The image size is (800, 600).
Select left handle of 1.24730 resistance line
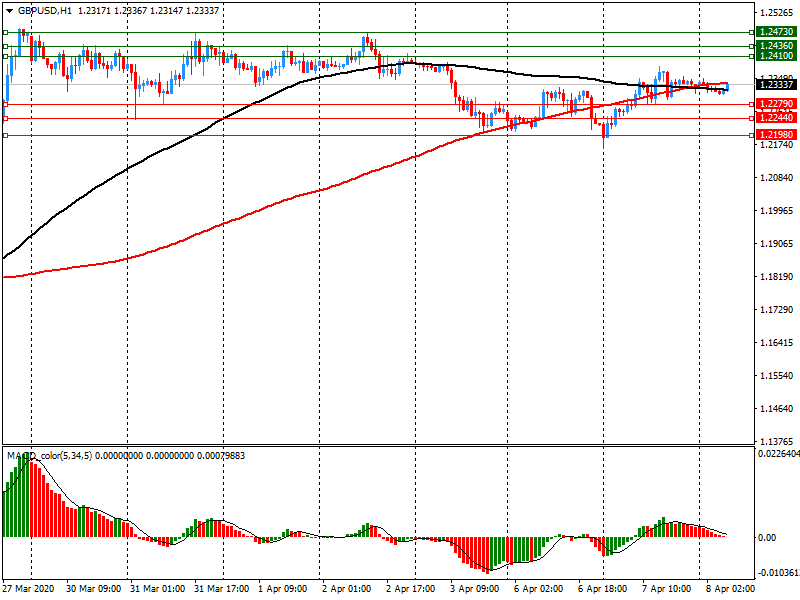tap(6, 33)
